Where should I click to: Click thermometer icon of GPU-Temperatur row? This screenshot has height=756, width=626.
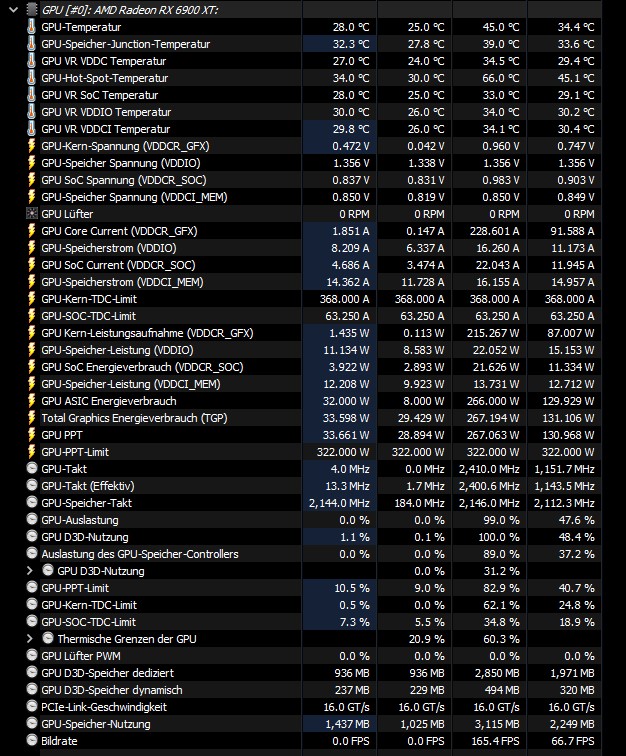click(x=31, y=27)
